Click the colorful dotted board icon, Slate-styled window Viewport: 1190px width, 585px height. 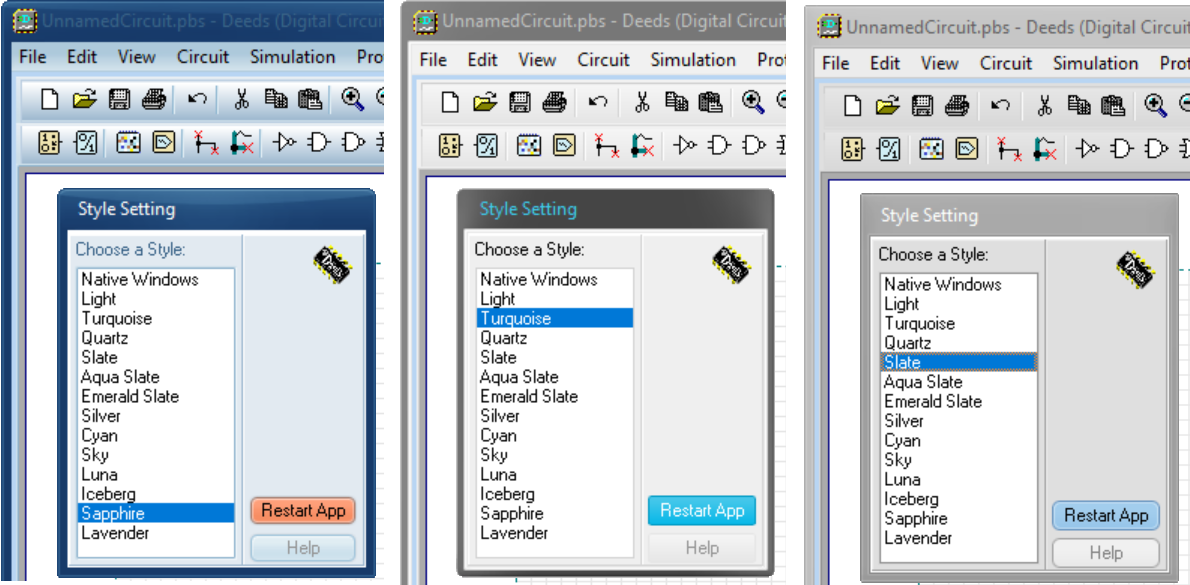pyautogui.click(x=930, y=149)
